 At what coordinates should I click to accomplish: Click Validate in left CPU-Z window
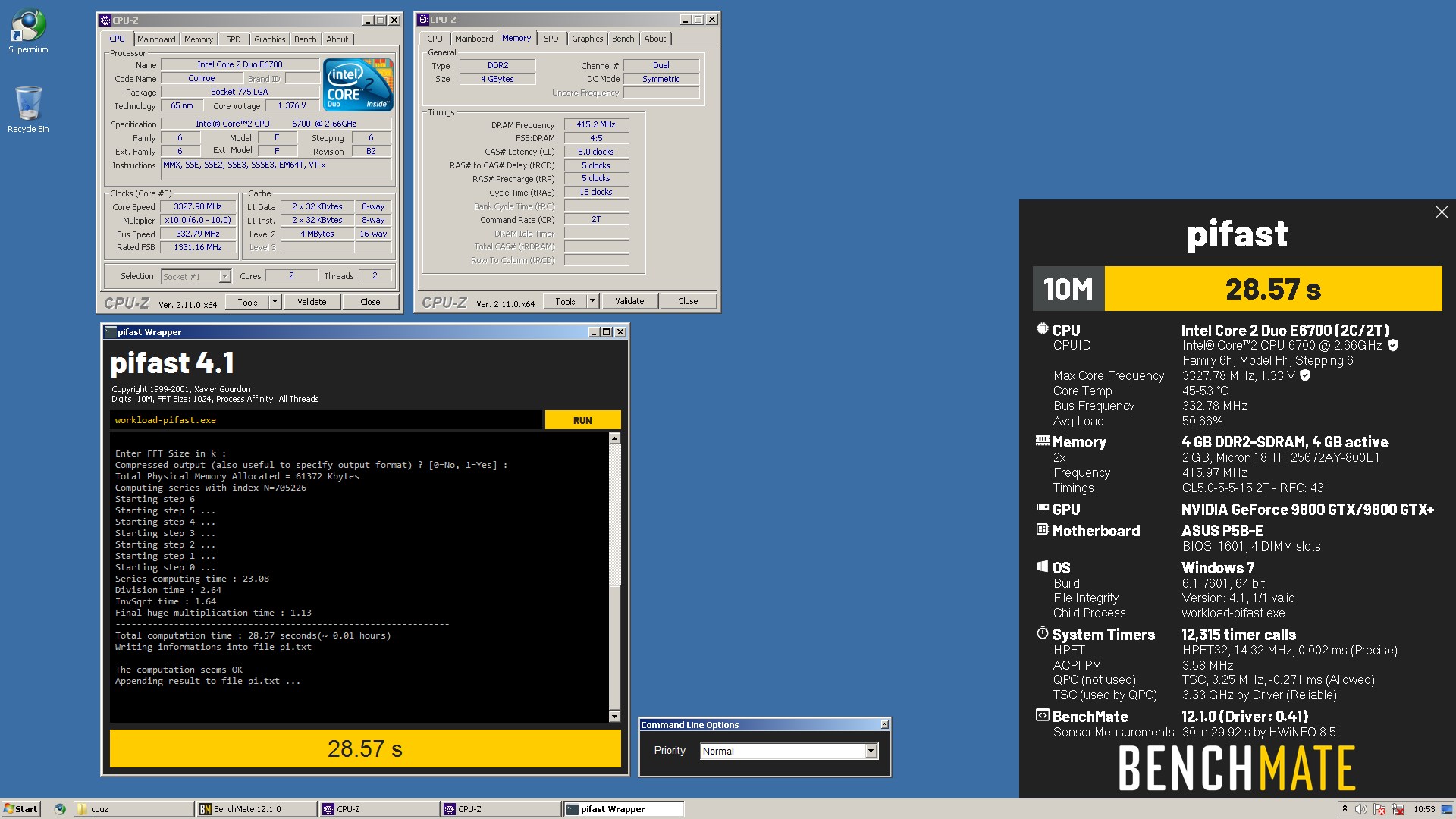click(x=312, y=302)
